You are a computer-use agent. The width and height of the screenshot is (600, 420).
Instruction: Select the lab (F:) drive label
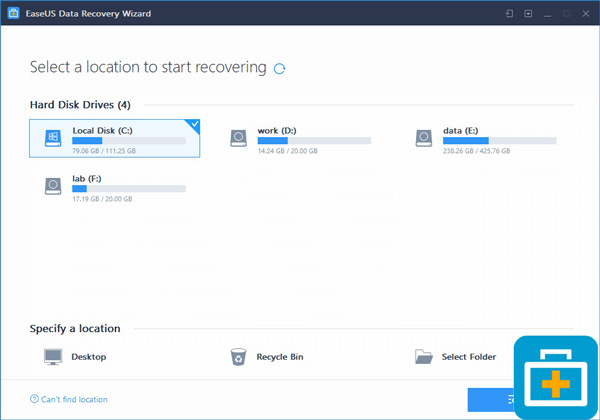coord(86,179)
